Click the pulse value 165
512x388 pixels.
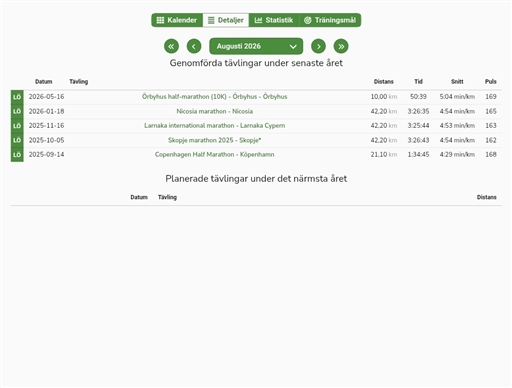(x=491, y=111)
